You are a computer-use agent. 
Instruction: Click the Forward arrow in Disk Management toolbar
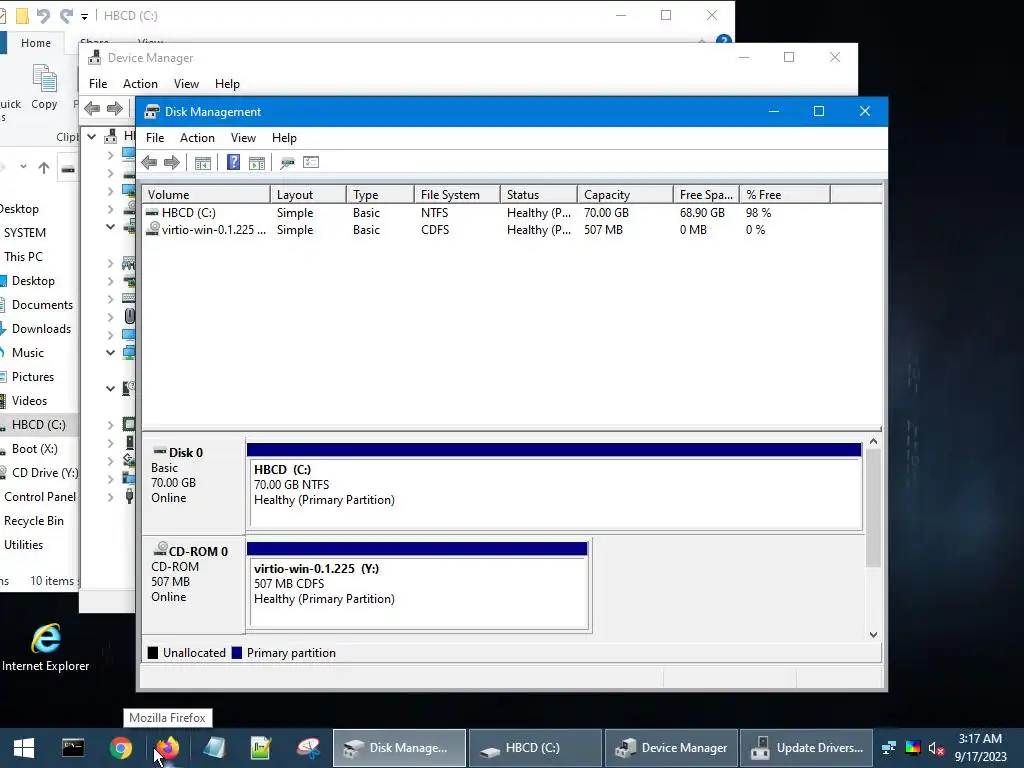172,163
